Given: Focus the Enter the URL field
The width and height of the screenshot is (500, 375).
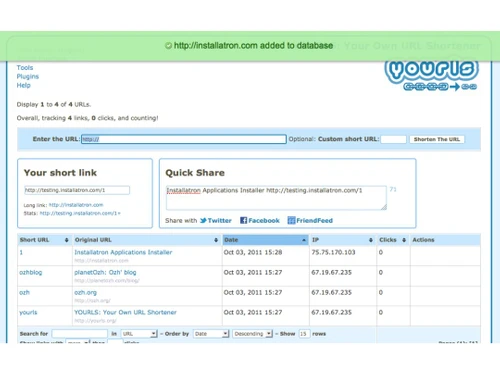Looking at the screenshot, I should 184,139.
